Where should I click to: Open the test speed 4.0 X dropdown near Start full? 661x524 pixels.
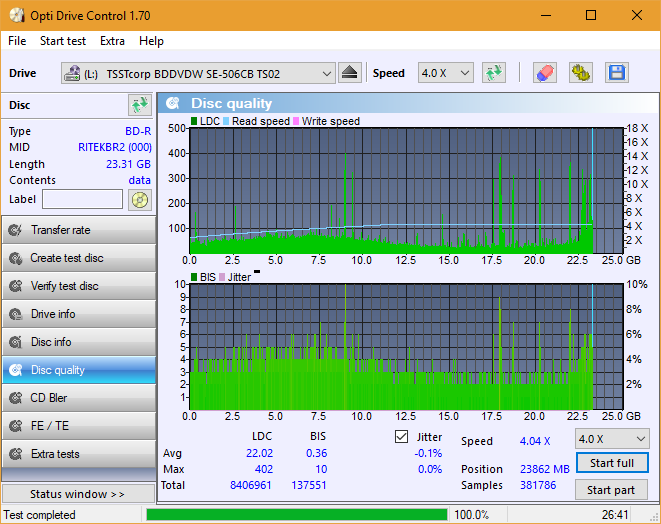click(x=612, y=439)
